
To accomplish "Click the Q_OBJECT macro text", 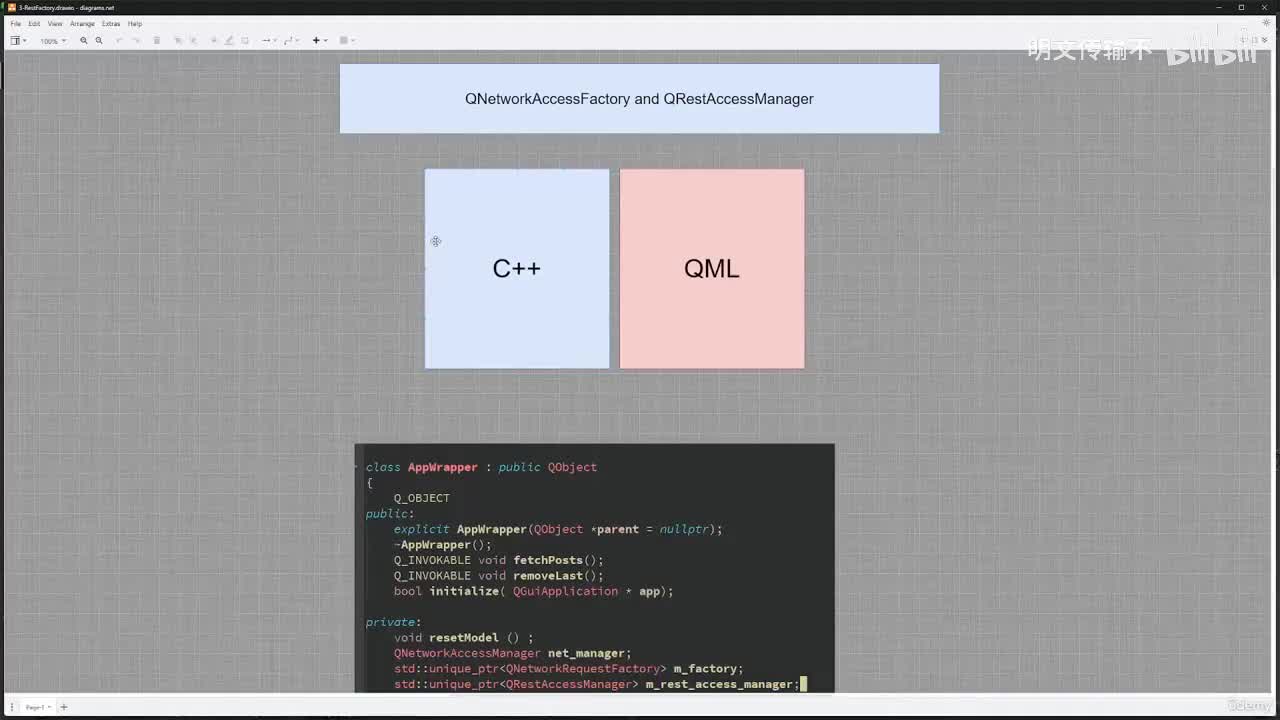I will pyautogui.click(x=422, y=498).
